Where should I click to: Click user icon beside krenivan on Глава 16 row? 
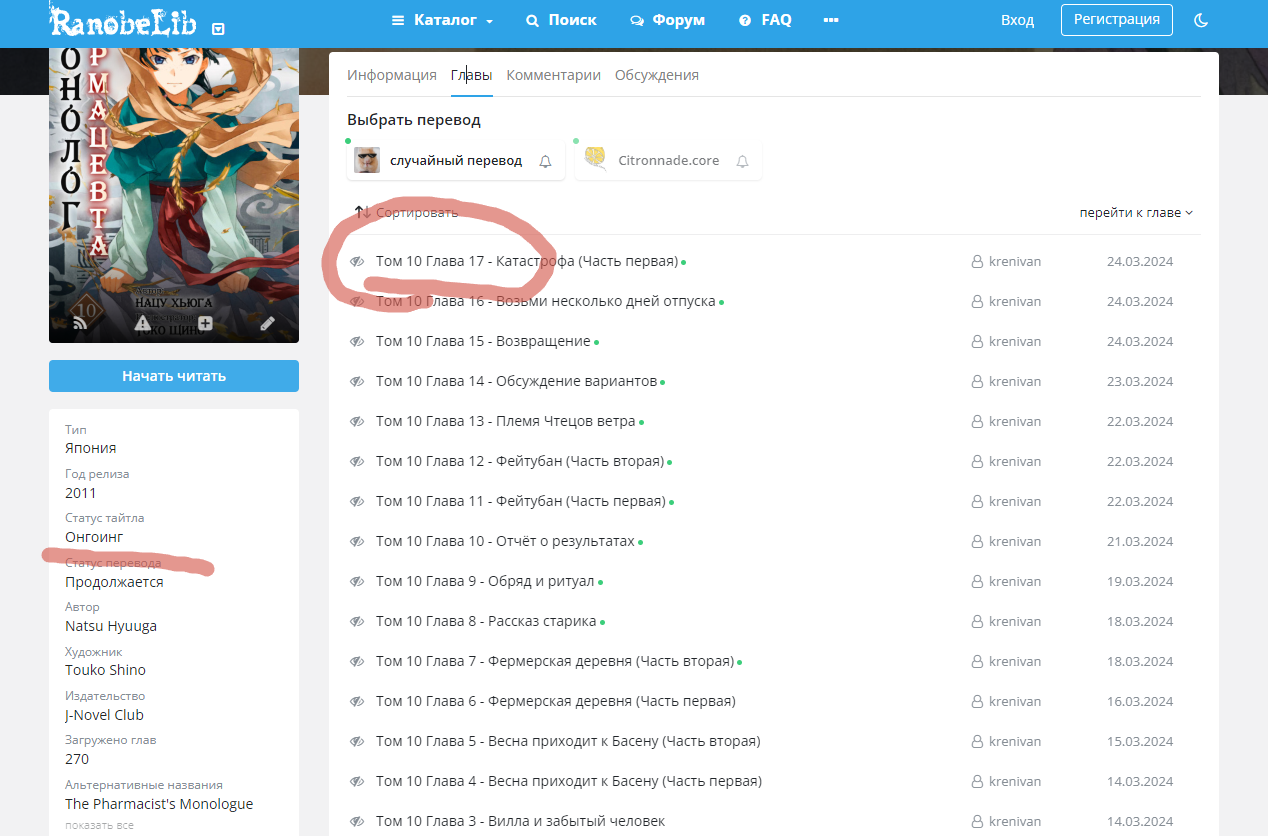pos(977,301)
